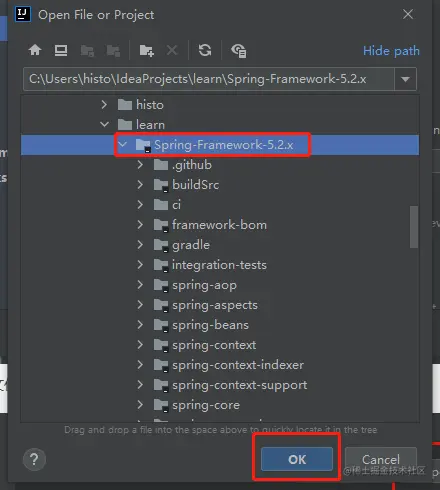This screenshot has height=490, width=440.
Task: Expand the spring-context-indexer folder
Action: pos(140,365)
